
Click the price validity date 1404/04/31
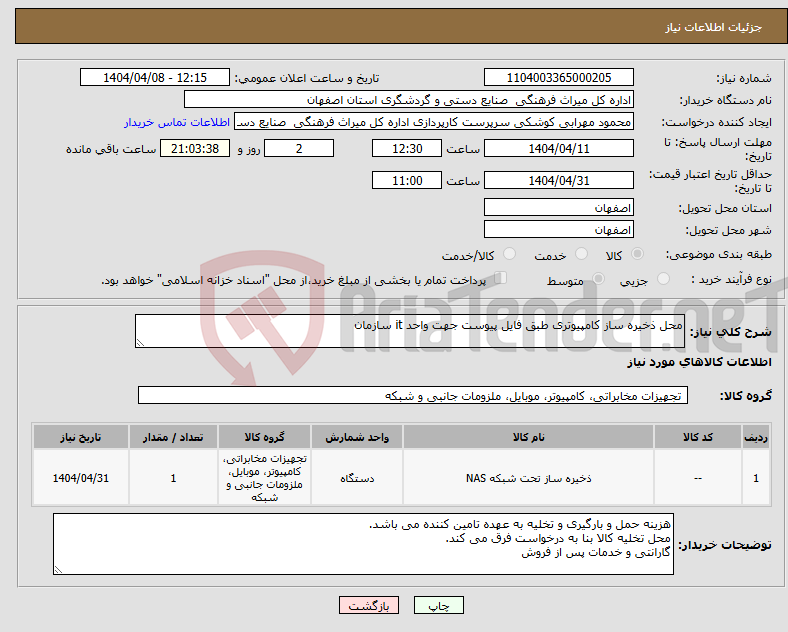click(x=558, y=180)
